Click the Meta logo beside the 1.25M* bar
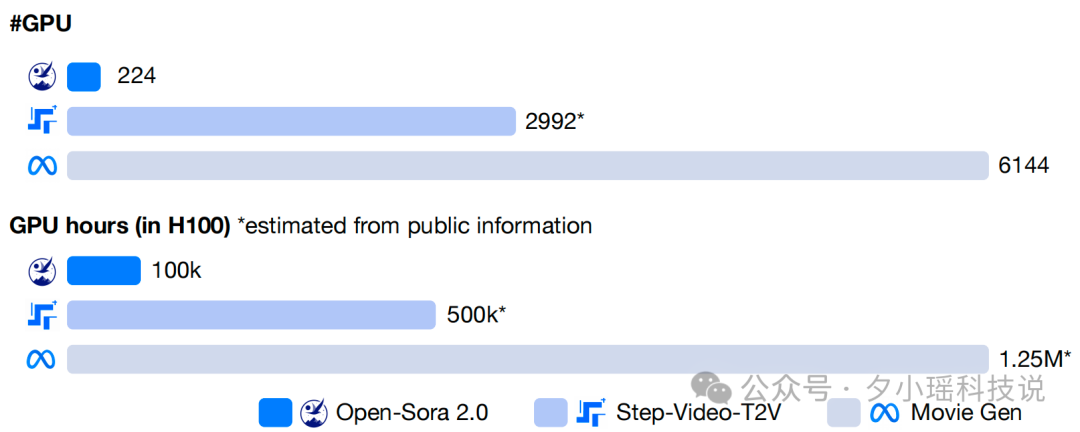The width and height of the screenshot is (1080, 432). pyautogui.click(x=42, y=359)
